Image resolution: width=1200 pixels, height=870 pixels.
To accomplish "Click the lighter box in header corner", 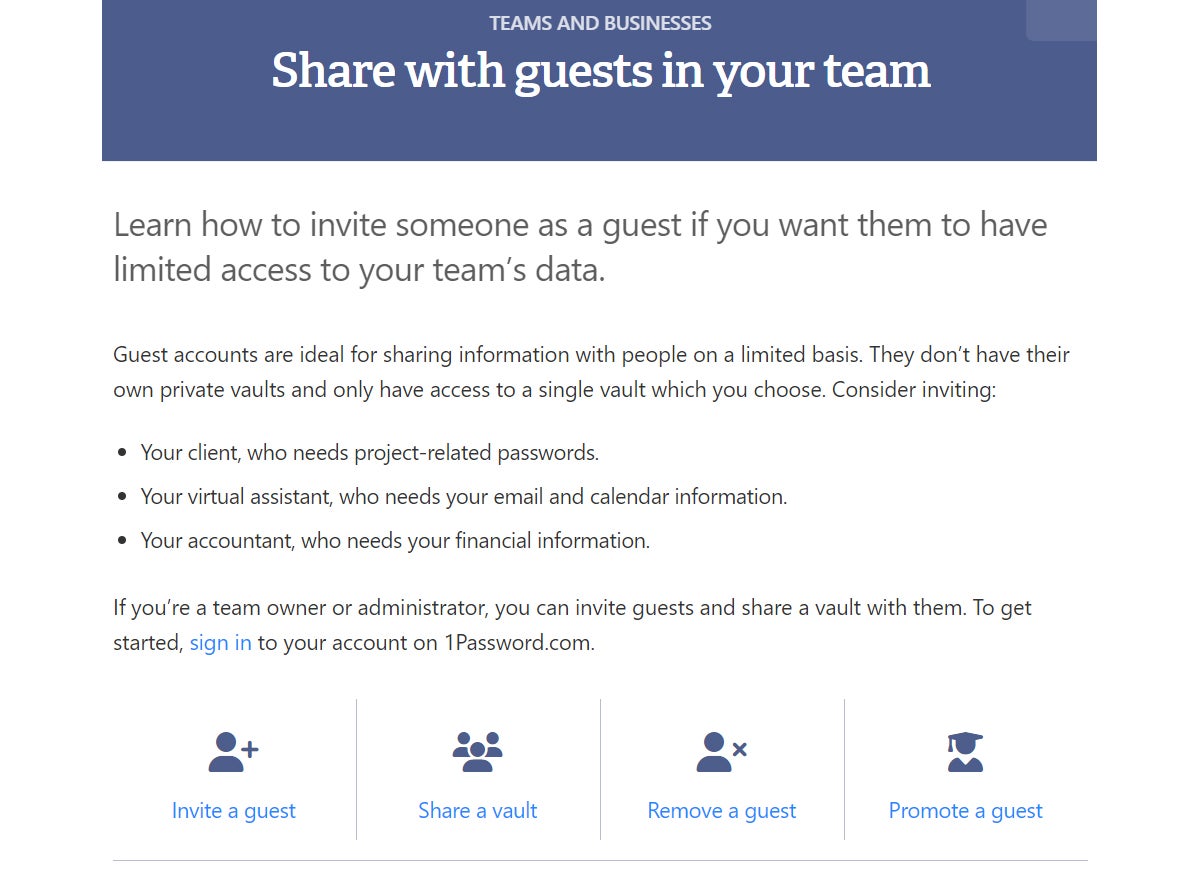I will click(1061, 20).
